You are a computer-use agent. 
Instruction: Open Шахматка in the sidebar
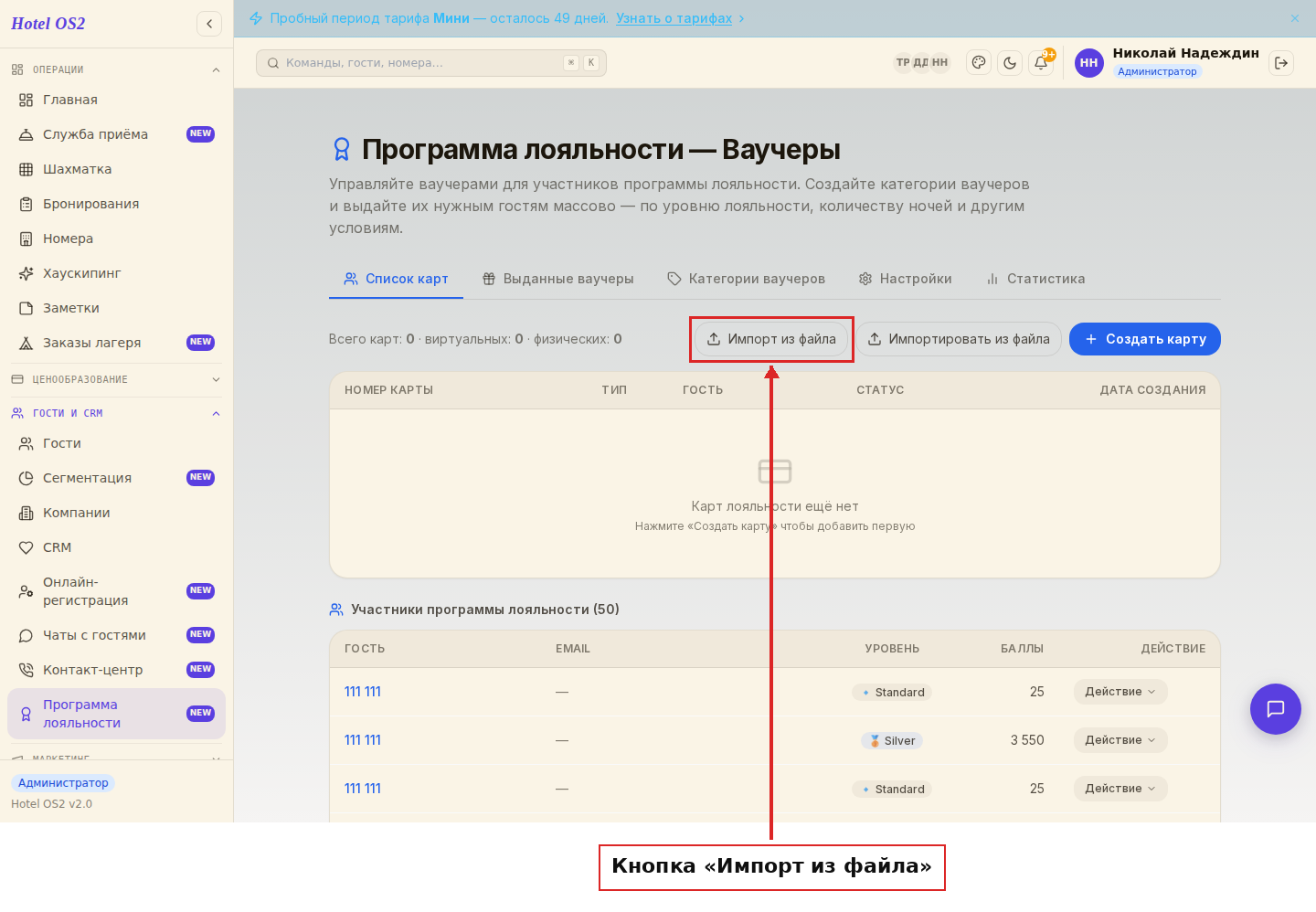[116, 169]
